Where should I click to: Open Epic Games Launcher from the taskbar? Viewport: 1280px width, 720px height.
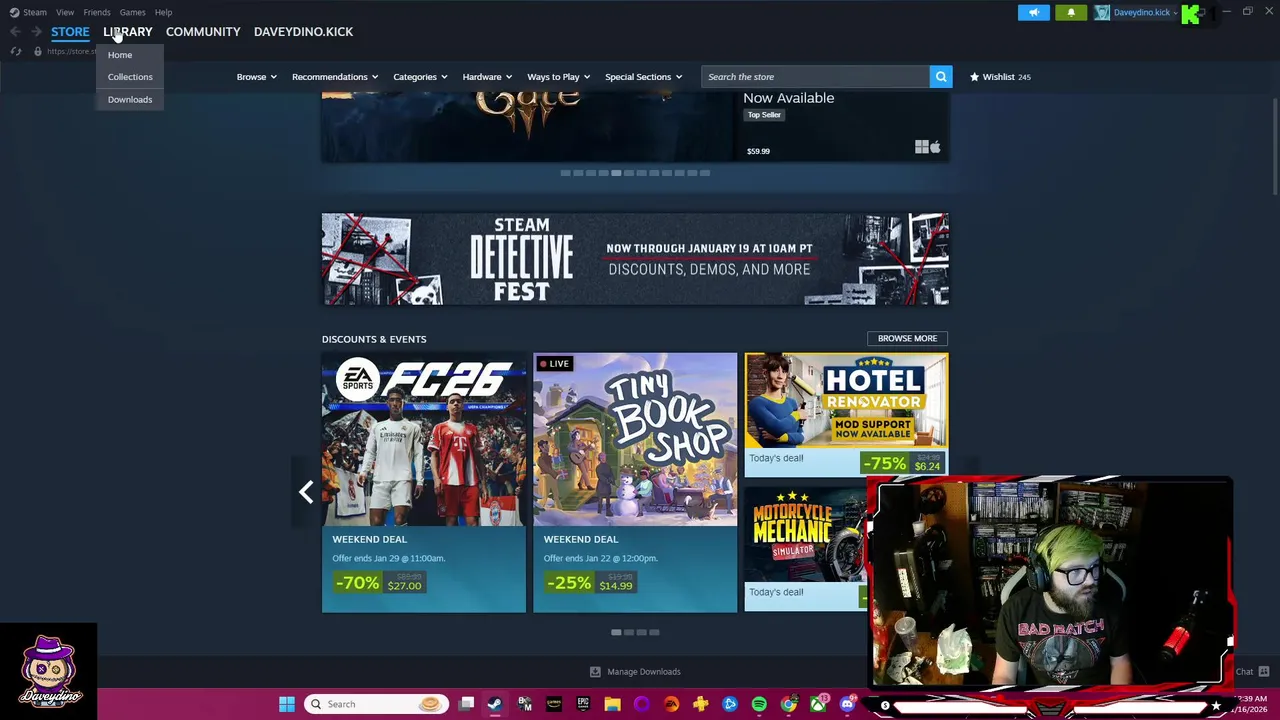point(583,704)
